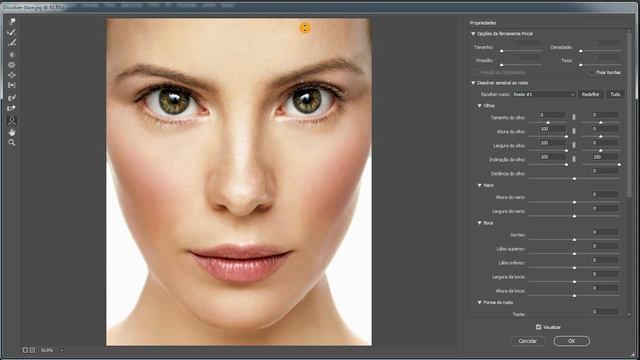Screen dimensions: 640x360
Task: Toggle link icon for Inclinação do olho
Action: (x=573, y=159)
